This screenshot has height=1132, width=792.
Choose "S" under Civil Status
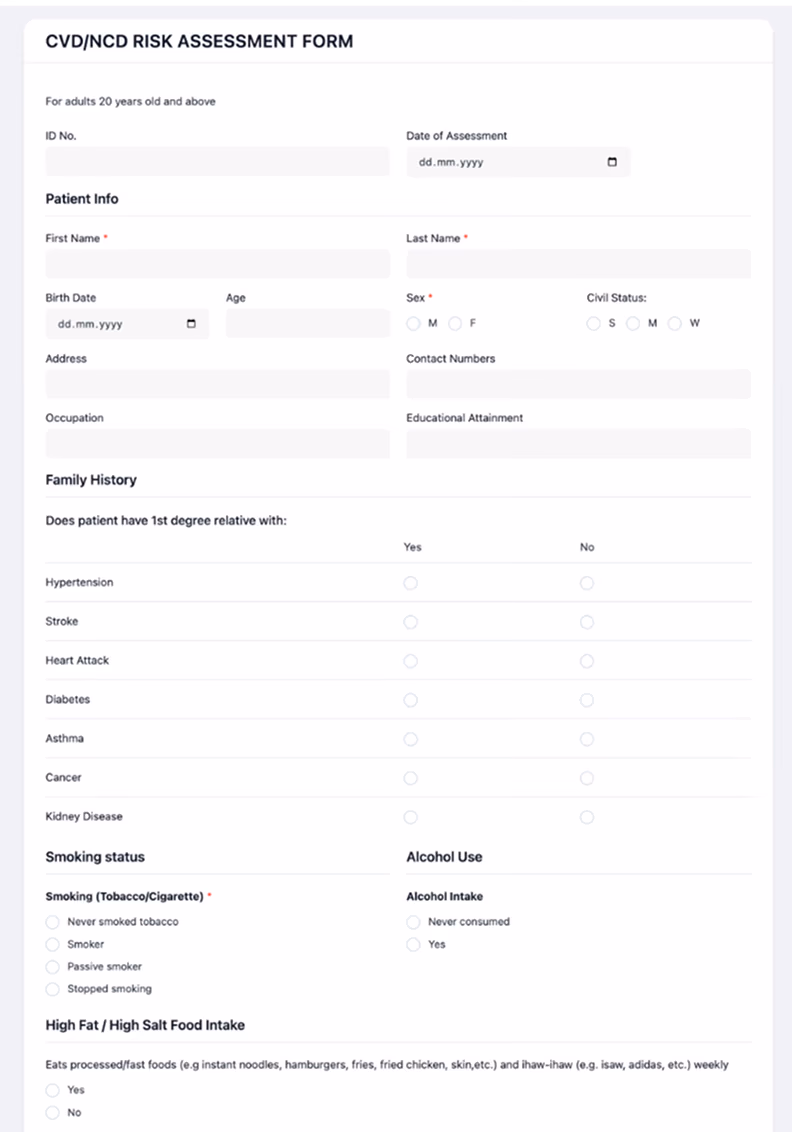pos(593,323)
